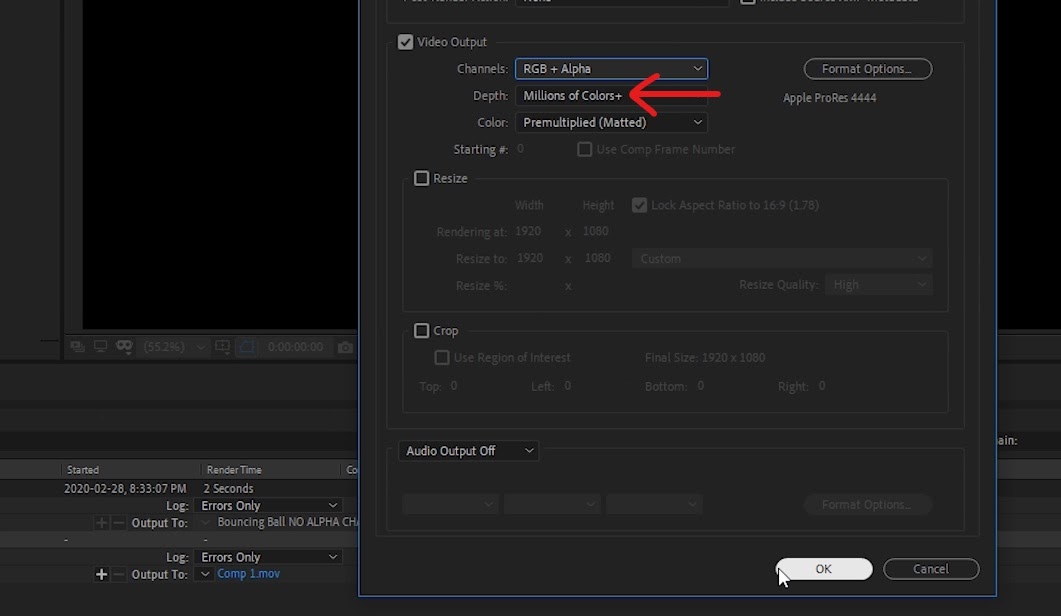Confirm the settings with OK
This screenshot has width=1061, height=616.
pyautogui.click(x=823, y=569)
